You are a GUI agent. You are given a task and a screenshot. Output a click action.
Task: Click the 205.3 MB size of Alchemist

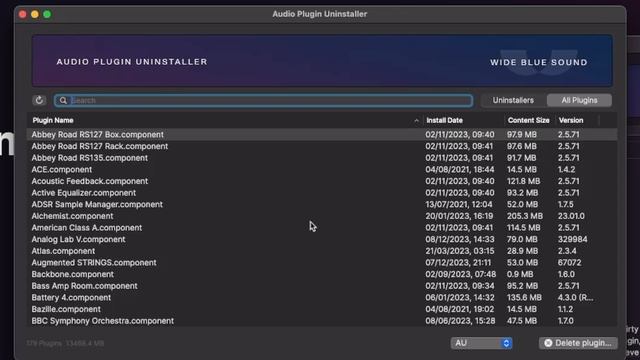click(x=525, y=216)
